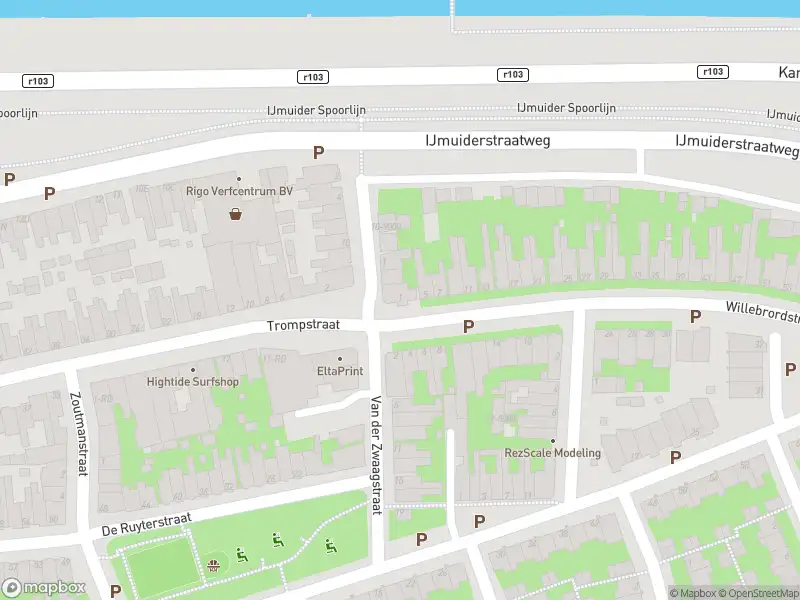This screenshot has height=600, width=800.
Task: Click the RezScale Modeling marker dot
Action: (x=552, y=441)
